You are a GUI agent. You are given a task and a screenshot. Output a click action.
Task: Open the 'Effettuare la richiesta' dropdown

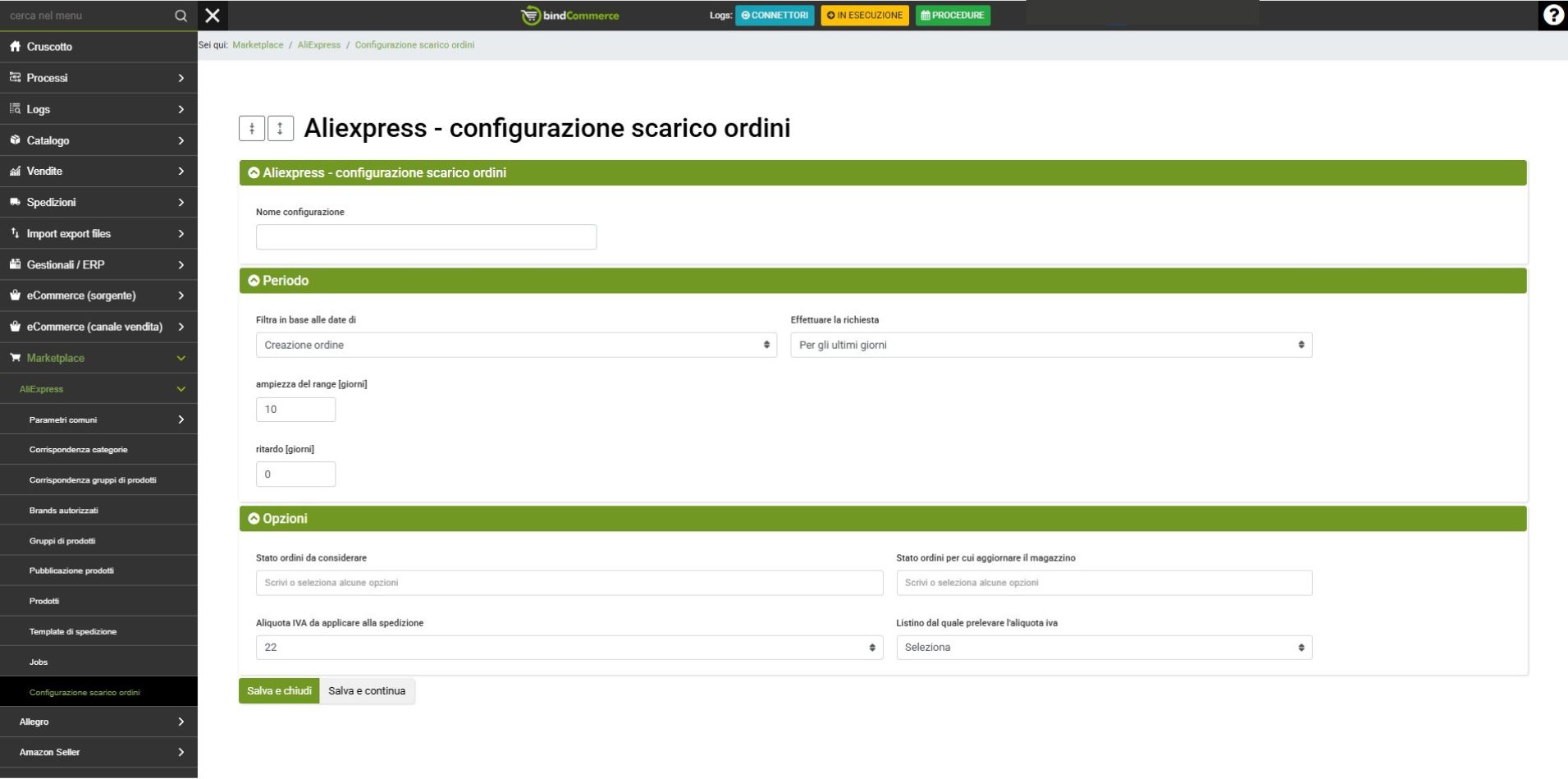click(x=1050, y=345)
